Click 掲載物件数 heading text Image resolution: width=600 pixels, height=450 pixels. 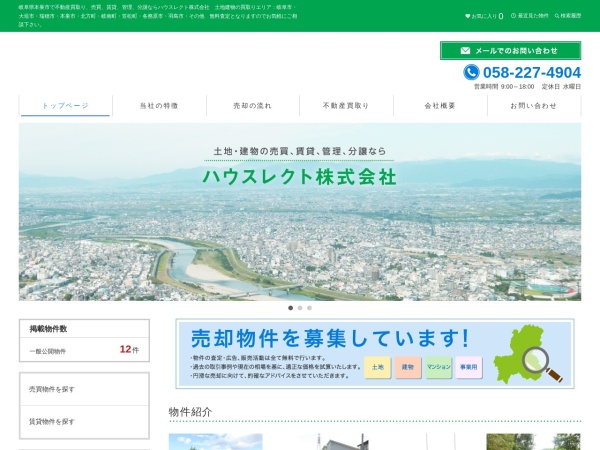click(x=48, y=329)
